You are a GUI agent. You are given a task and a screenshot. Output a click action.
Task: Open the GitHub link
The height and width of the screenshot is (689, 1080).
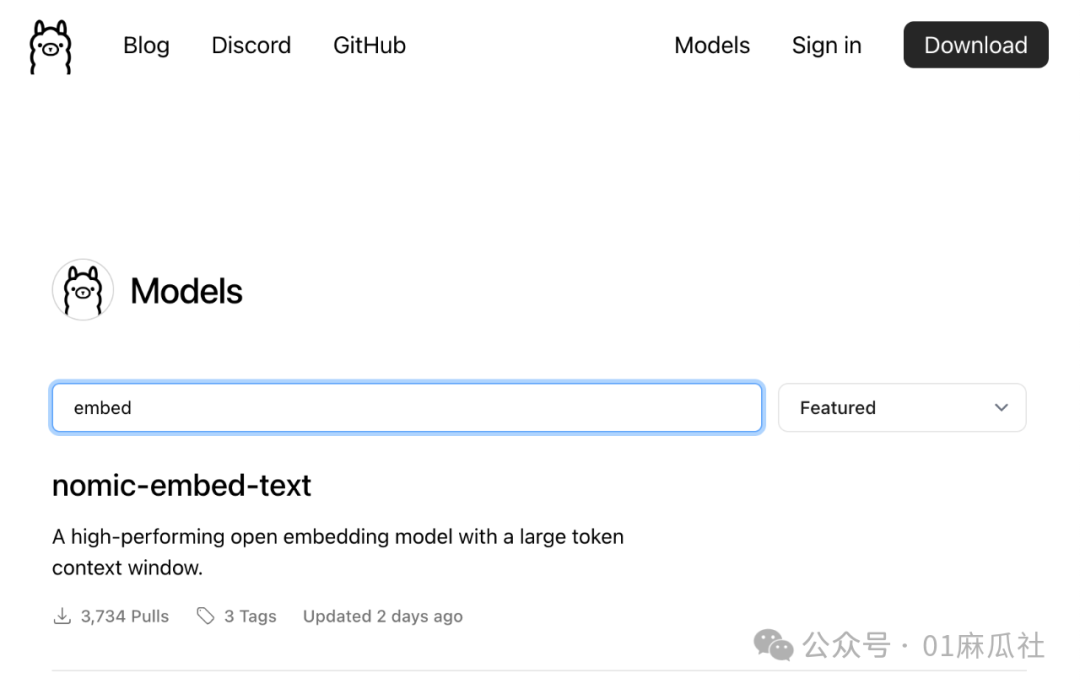tap(369, 46)
